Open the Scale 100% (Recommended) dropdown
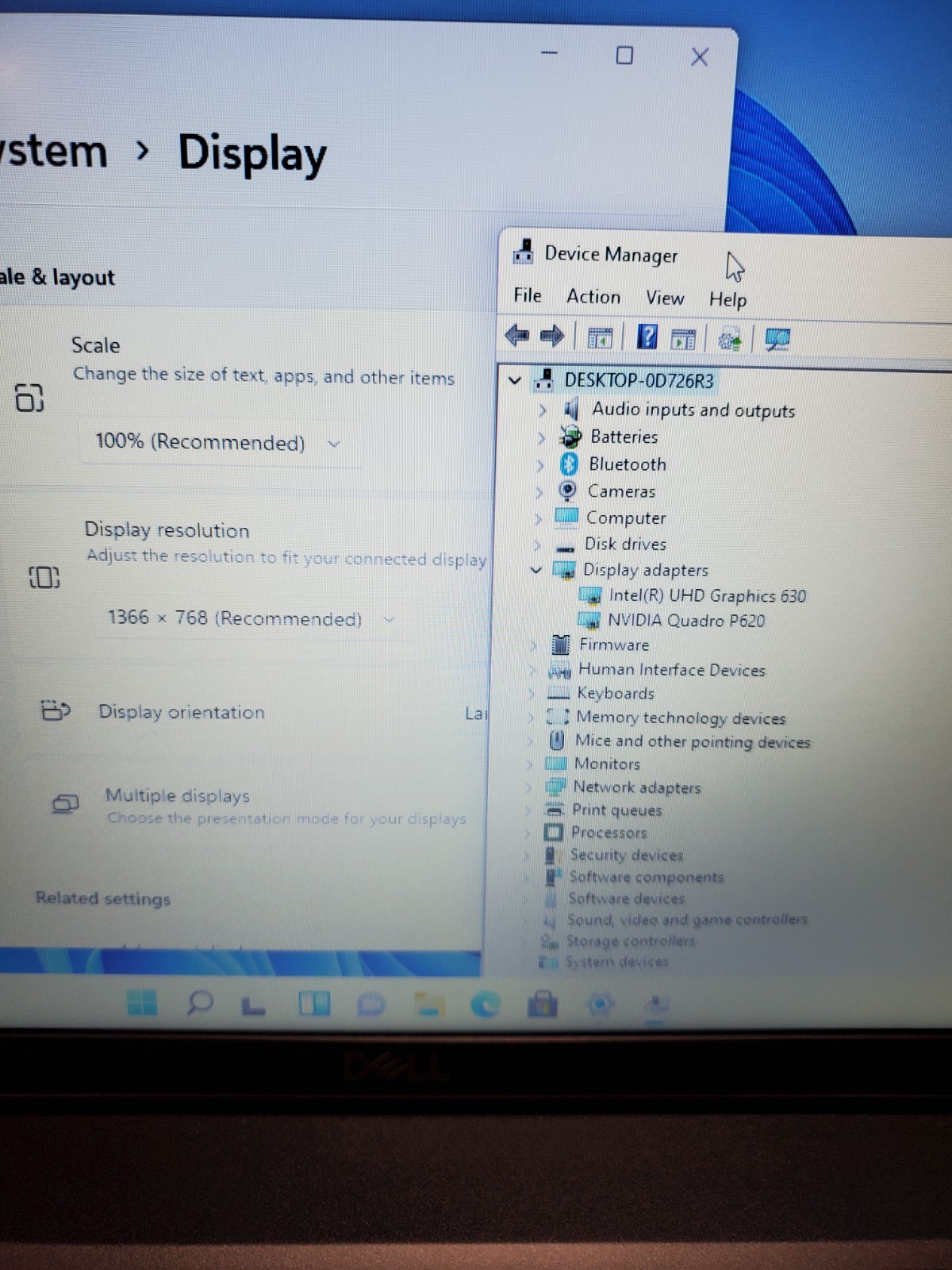 click(x=221, y=442)
